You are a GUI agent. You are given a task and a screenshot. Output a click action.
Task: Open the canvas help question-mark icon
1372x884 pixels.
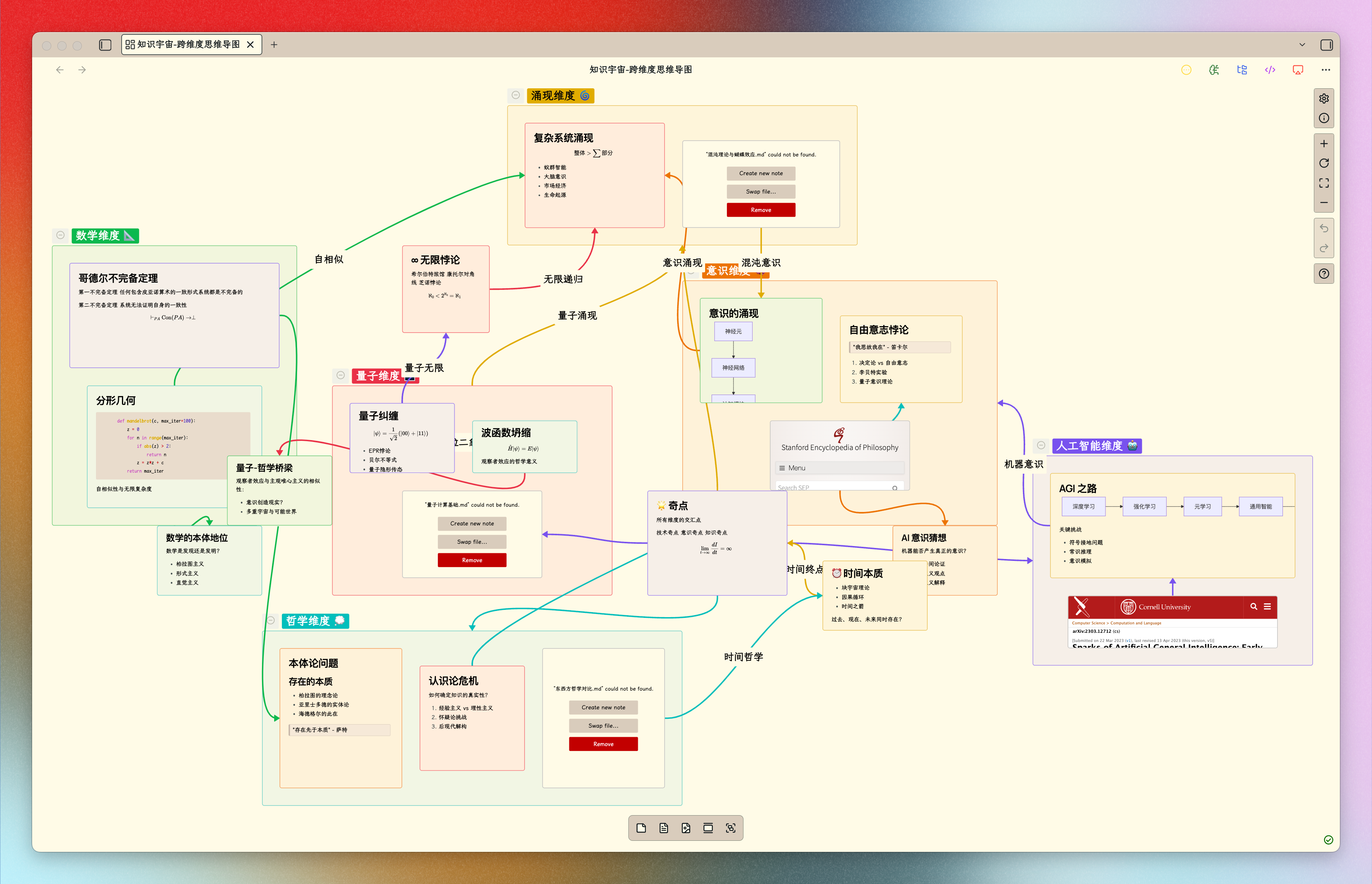[1323, 274]
